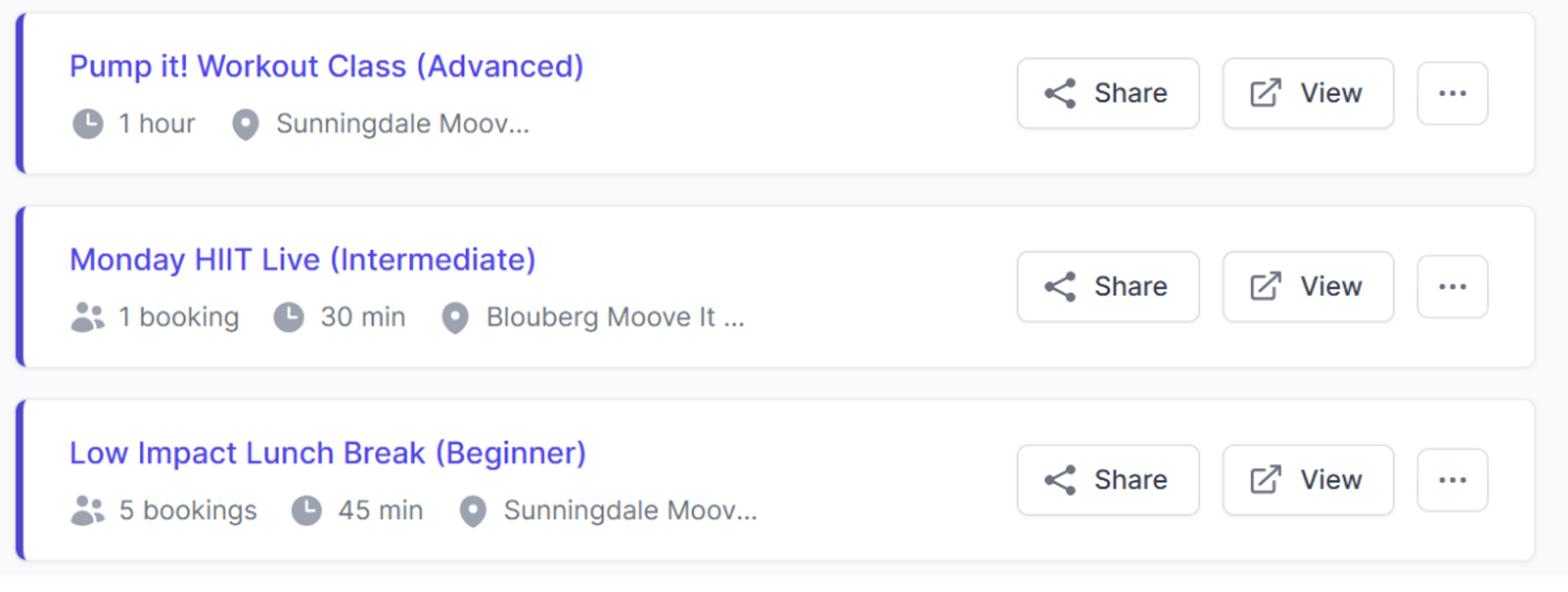Click the attendees icon showing 5 bookings
The image size is (1568, 592).
(x=87, y=510)
